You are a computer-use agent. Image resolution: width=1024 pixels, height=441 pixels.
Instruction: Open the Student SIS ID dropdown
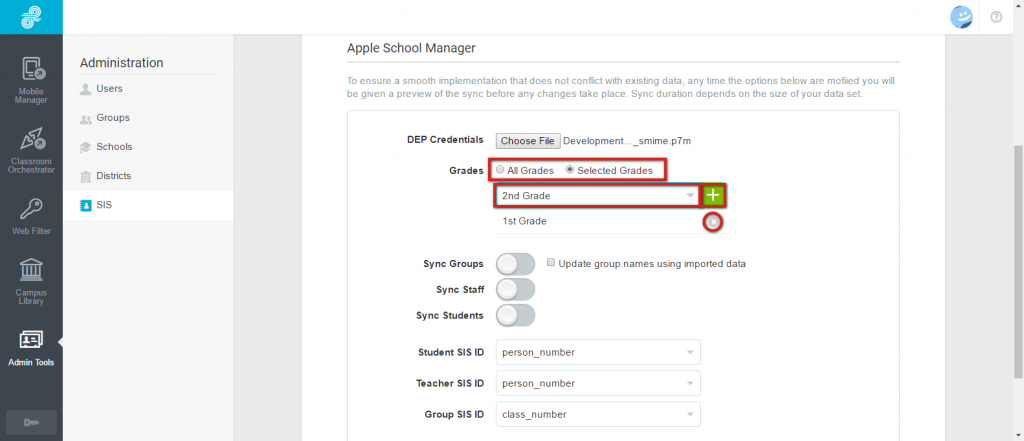pyautogui.click(x=598, y=352)
